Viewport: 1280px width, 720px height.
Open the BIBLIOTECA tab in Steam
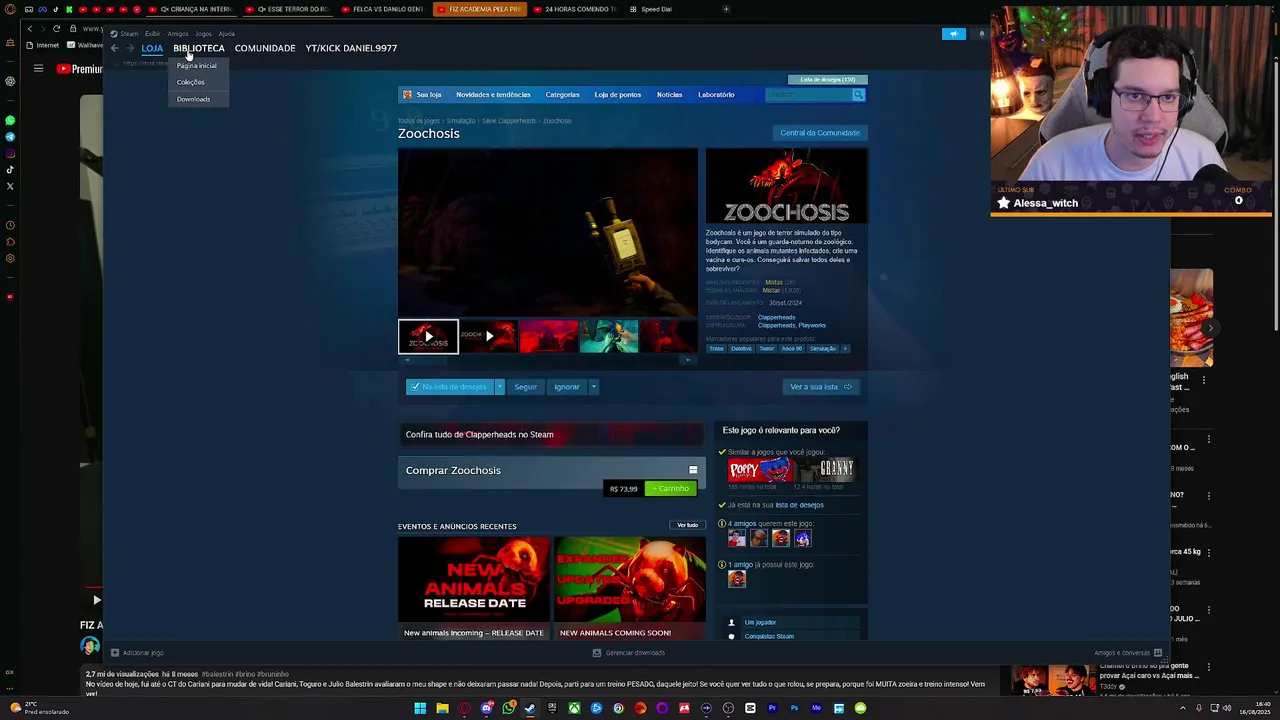(199, 48)
